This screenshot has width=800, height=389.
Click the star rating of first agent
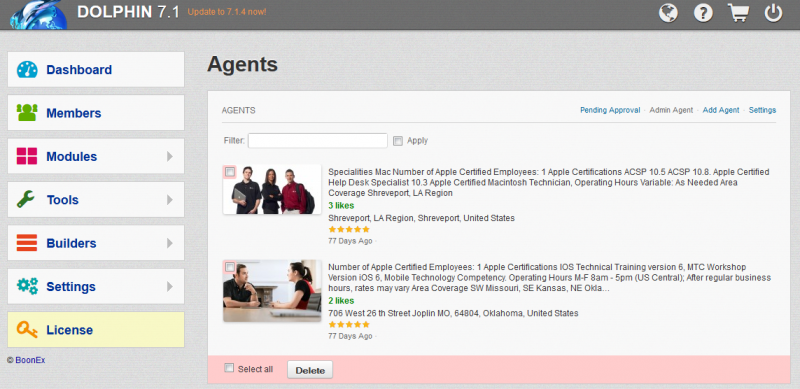tap(349, 229)
